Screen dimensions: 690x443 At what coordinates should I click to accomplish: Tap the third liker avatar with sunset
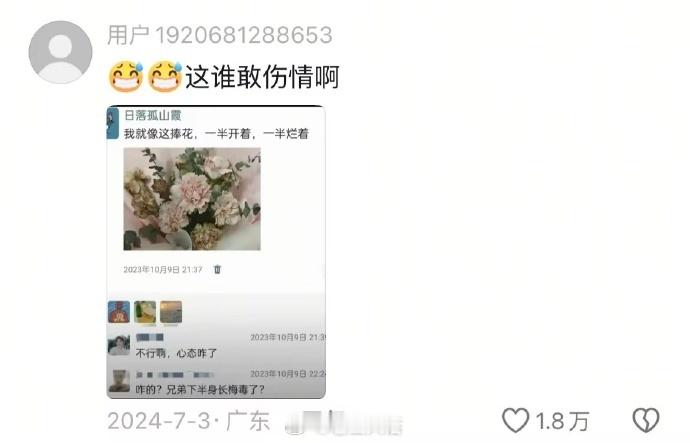[x=171, y=312]
